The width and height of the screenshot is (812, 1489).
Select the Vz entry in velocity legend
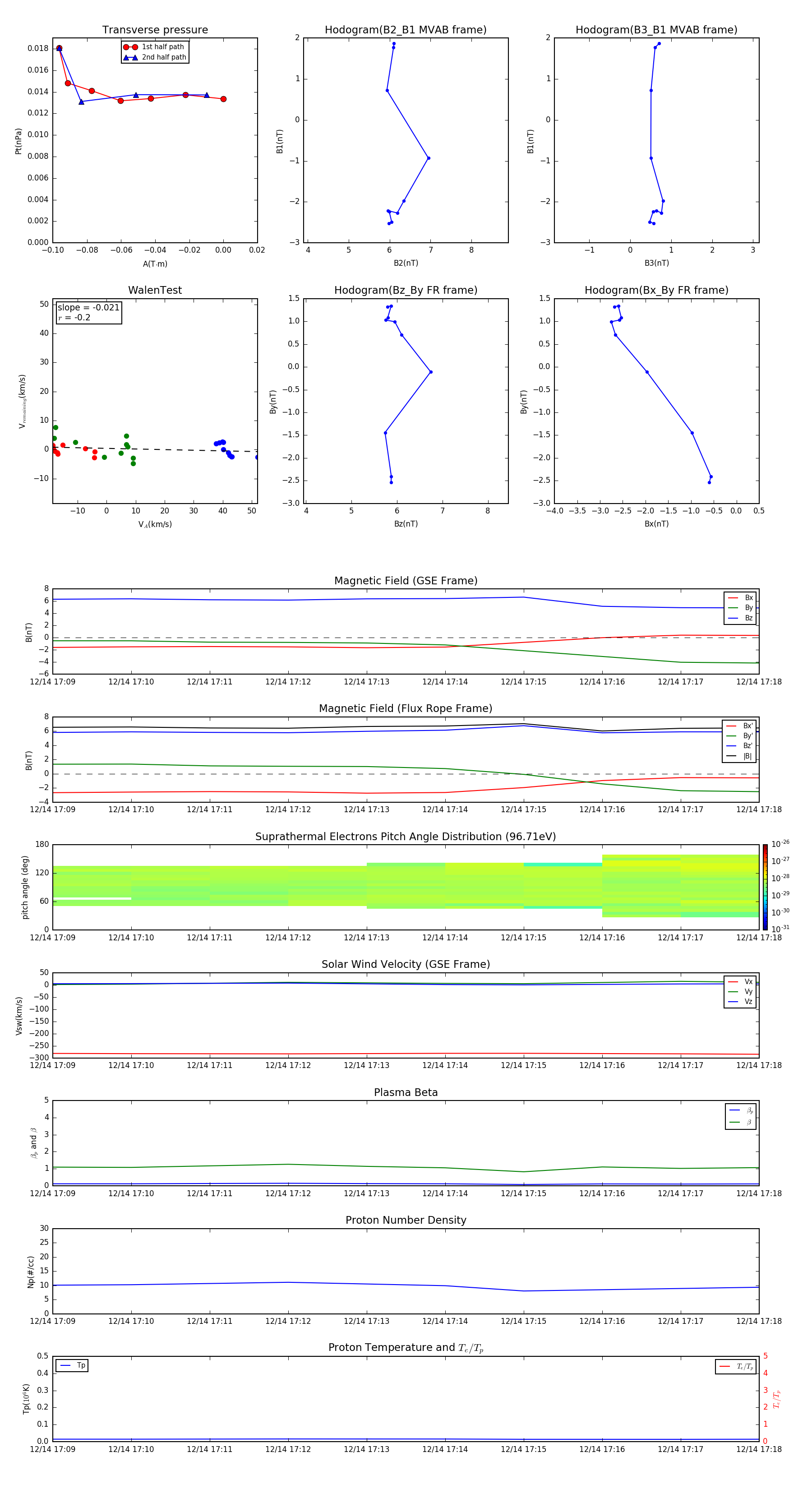(x=740, y=1002)
